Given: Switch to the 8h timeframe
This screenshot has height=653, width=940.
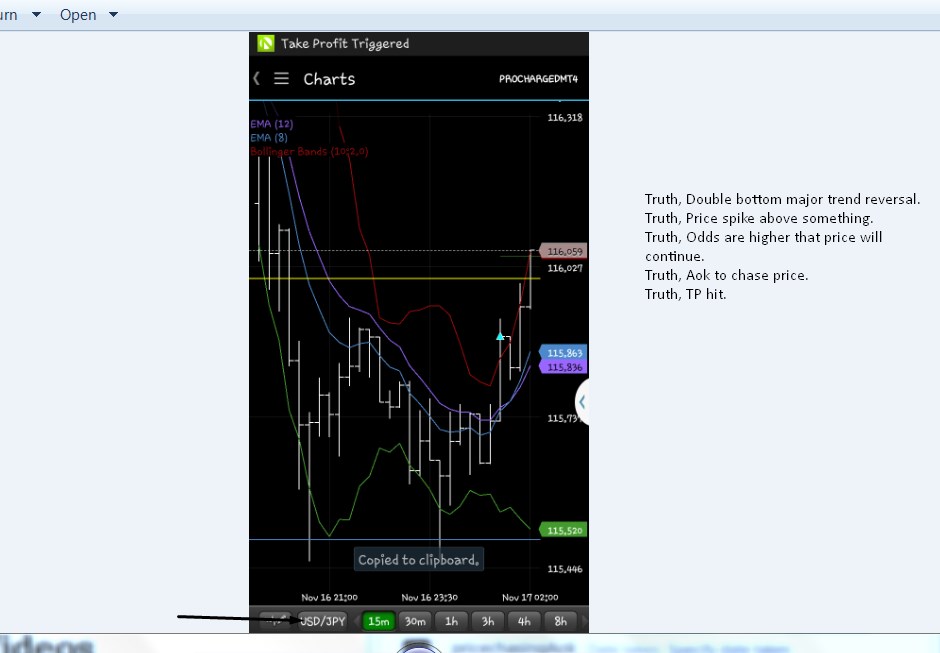Looking at the screenshot, I should click(561, 621).
